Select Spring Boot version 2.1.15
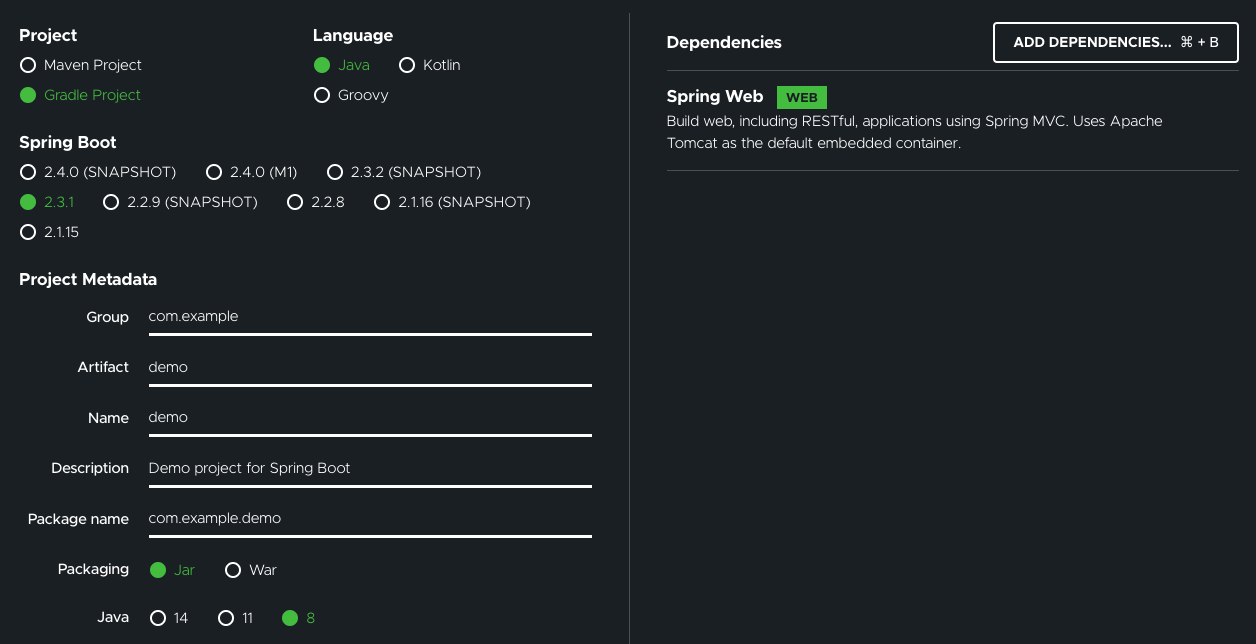This screenshot has height=644, width=1256. pos(50,232)
